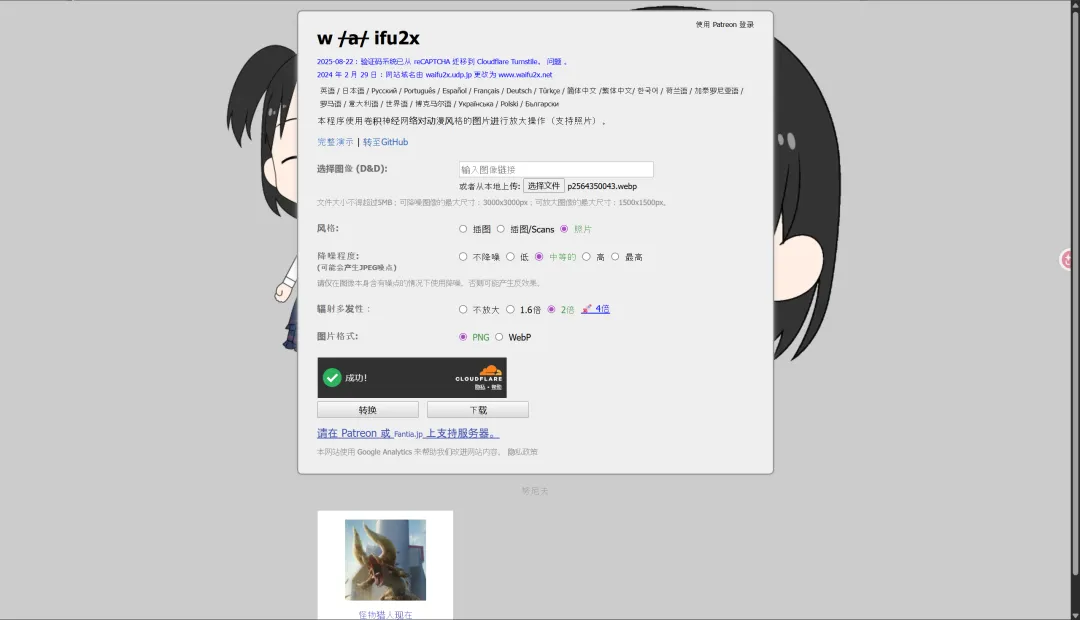Switch language to 英语
The width and height of the screenshot is (1080, 620).
coord(327,90)
